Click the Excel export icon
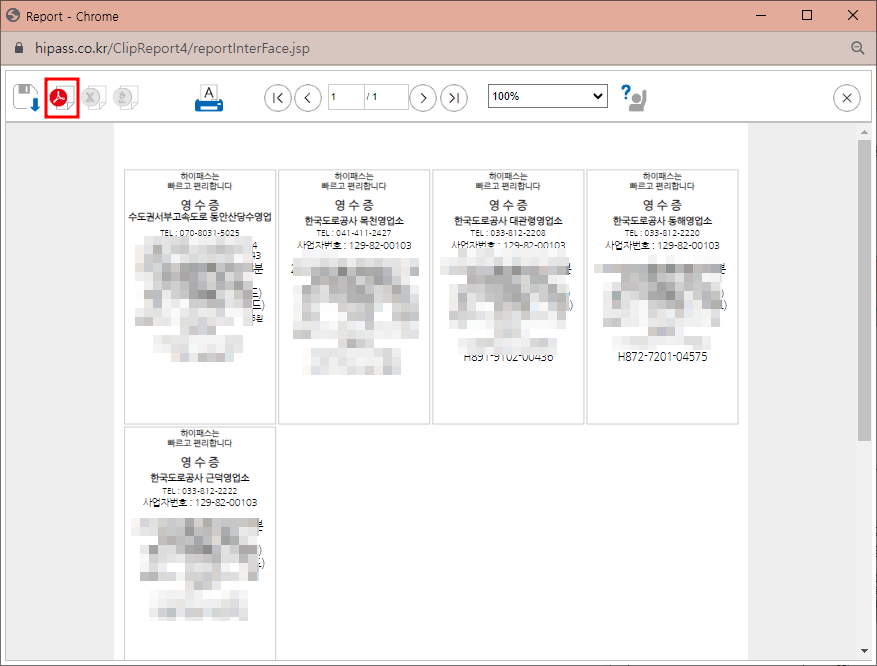Screen dimensions: 877x666 click(92, 98)
